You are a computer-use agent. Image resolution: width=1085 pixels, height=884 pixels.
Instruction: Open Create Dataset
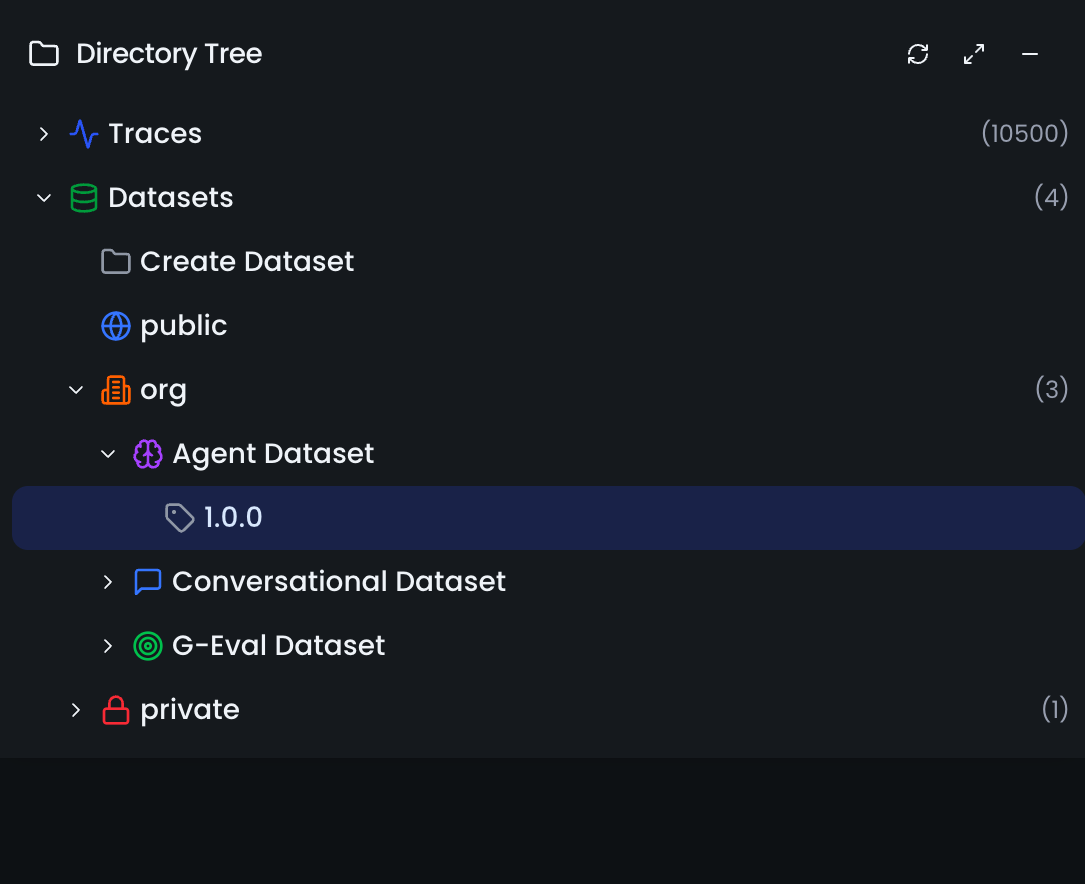pyautogui.click(x=247, y=262)
